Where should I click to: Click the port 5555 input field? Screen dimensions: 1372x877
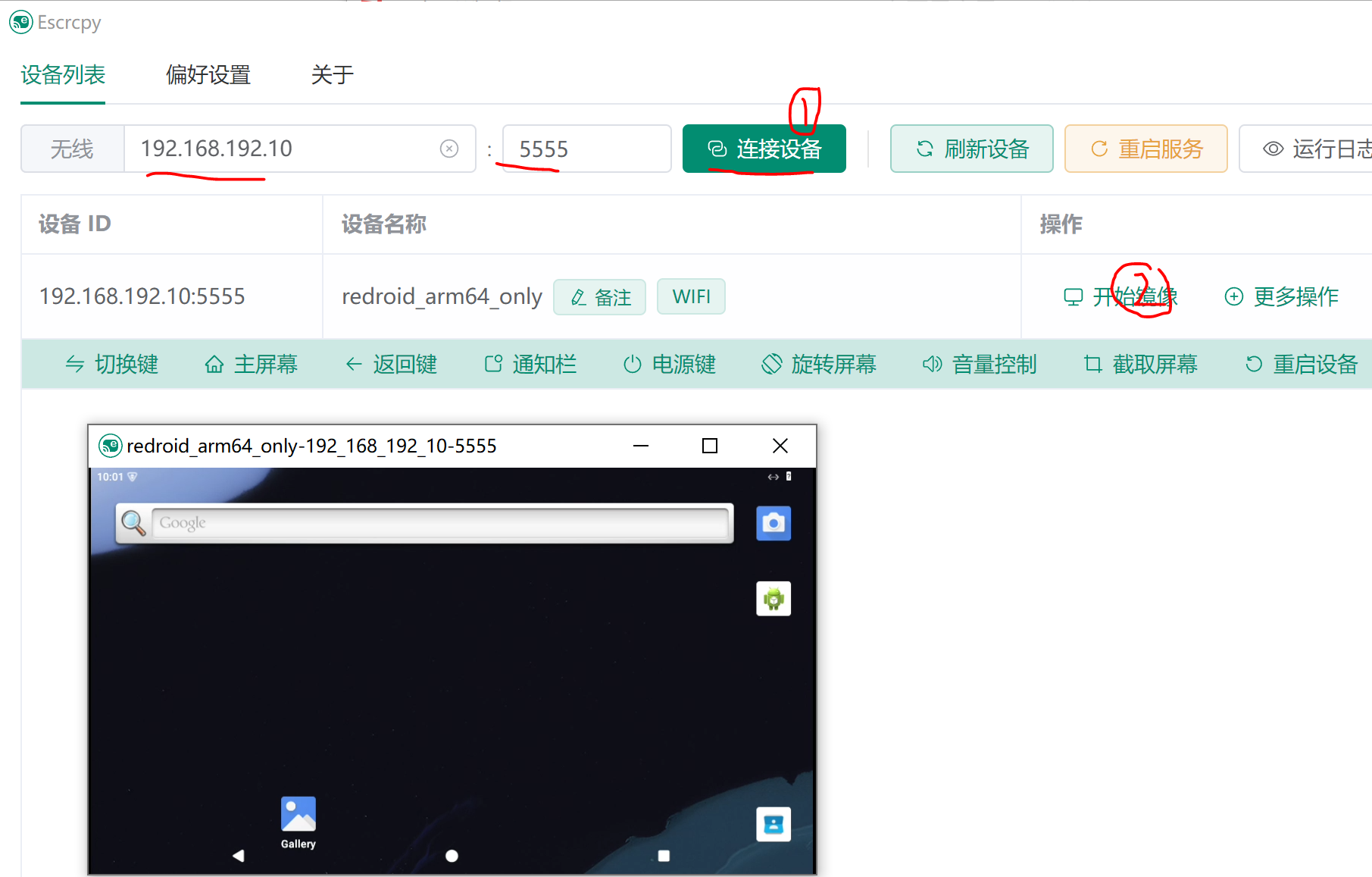(x=586, y=149)
